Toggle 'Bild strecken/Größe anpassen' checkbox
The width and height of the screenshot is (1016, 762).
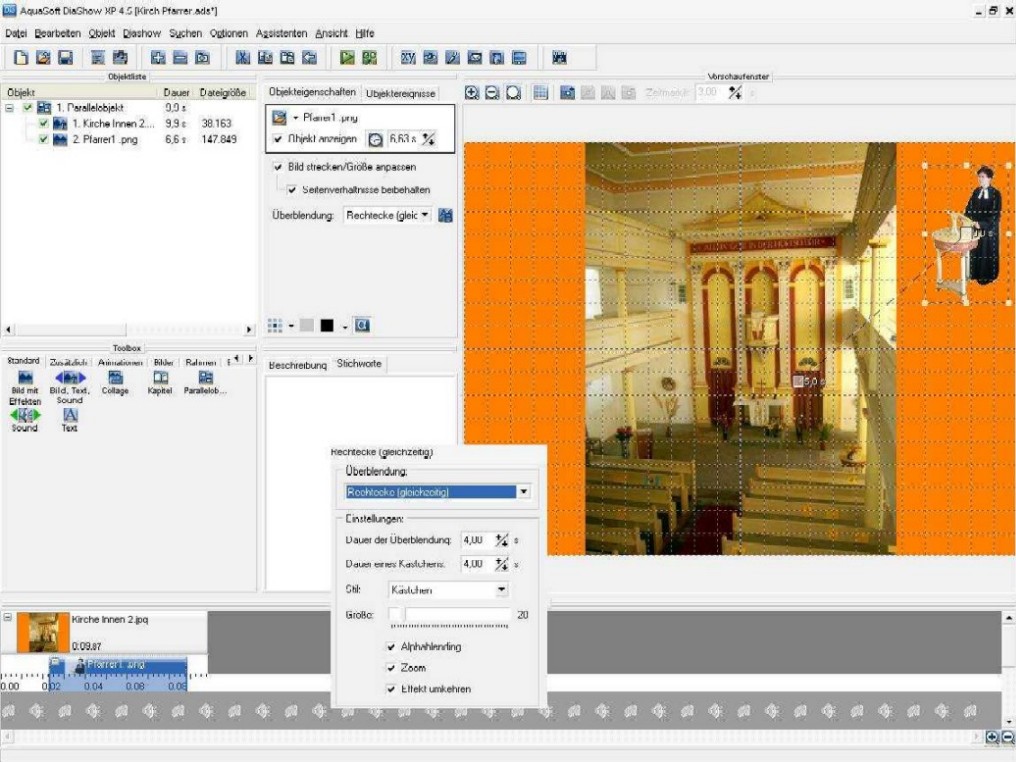(x=277, y=167)
